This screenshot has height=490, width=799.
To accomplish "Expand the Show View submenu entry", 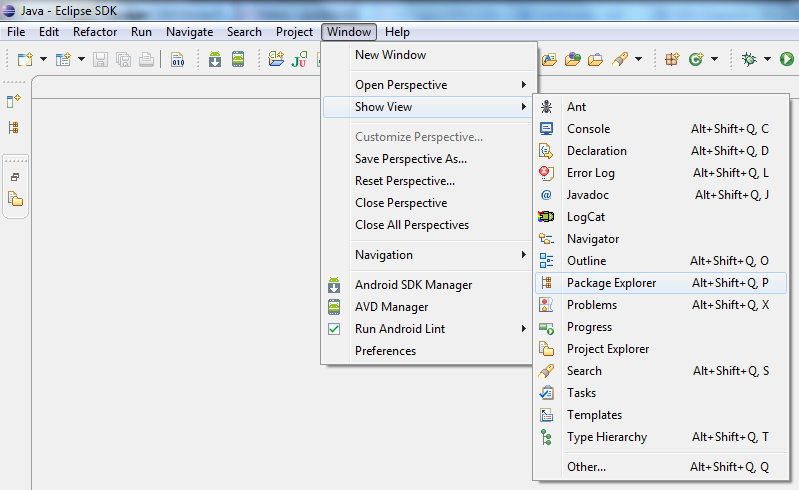I will pyautogui.click(x=429, y=107).
